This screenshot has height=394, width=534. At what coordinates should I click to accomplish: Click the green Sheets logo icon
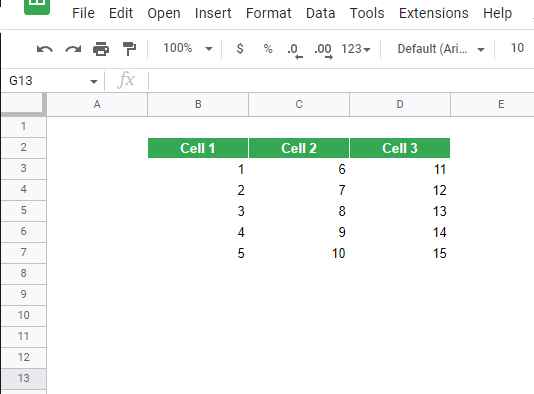(x=37, y=7)
